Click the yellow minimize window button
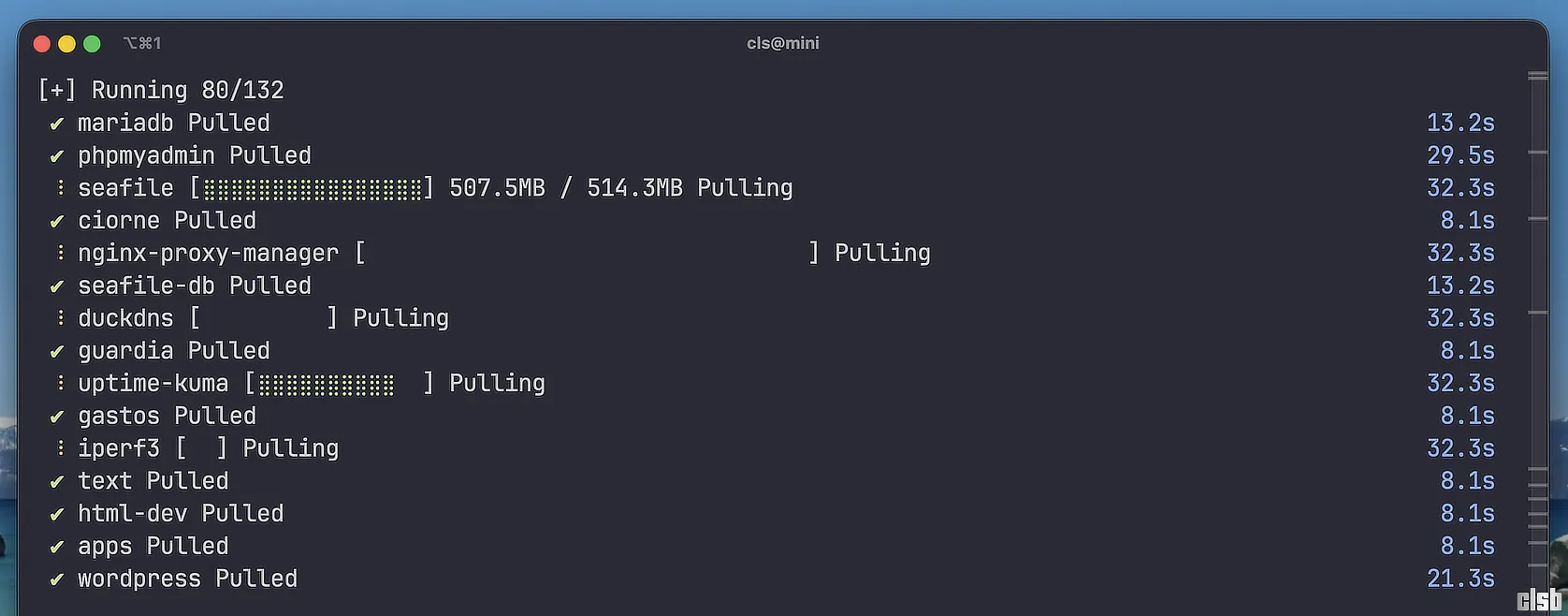1568x616 pixels. tap(66, 44)
